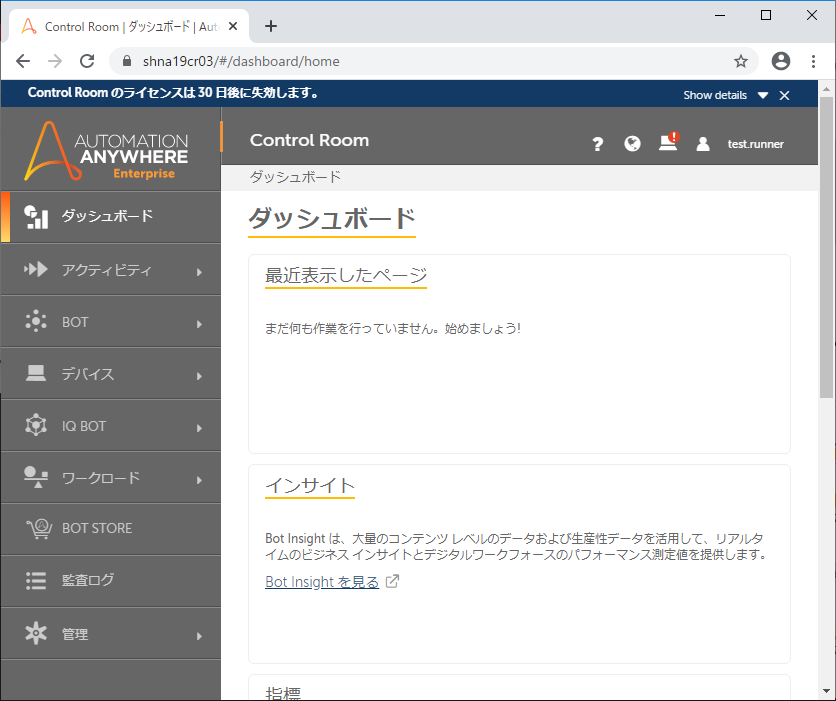Open a new browser tab
836x701 pixels.
coord(271,26)
